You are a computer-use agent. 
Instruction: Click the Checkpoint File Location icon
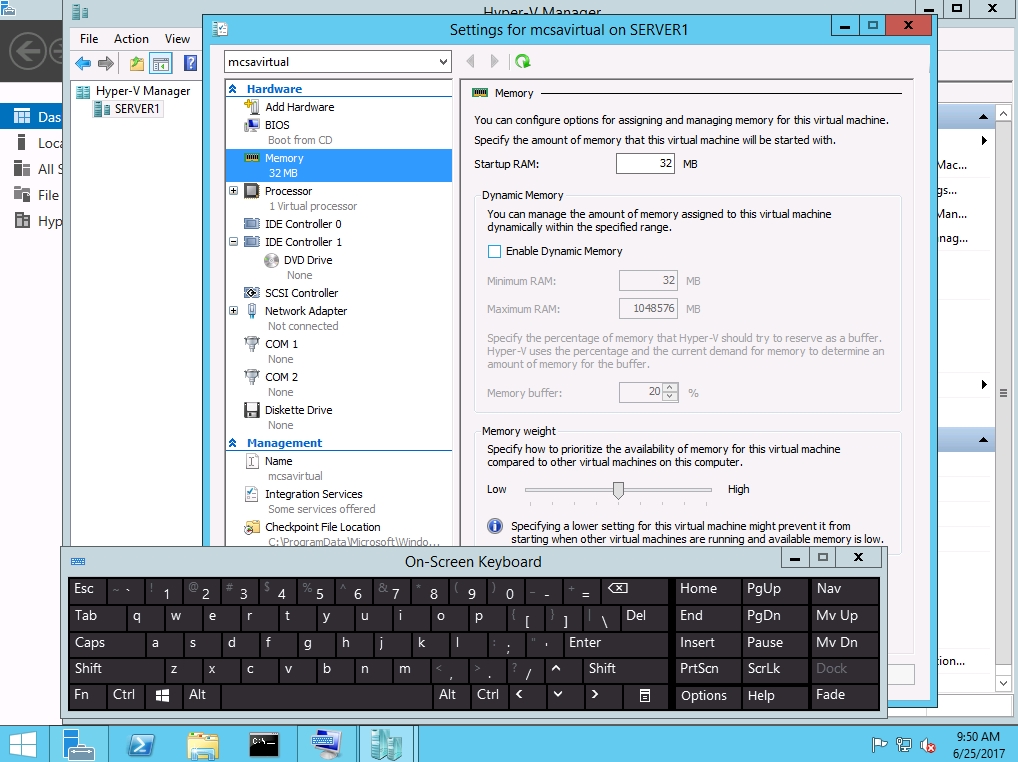pos(251,527)
